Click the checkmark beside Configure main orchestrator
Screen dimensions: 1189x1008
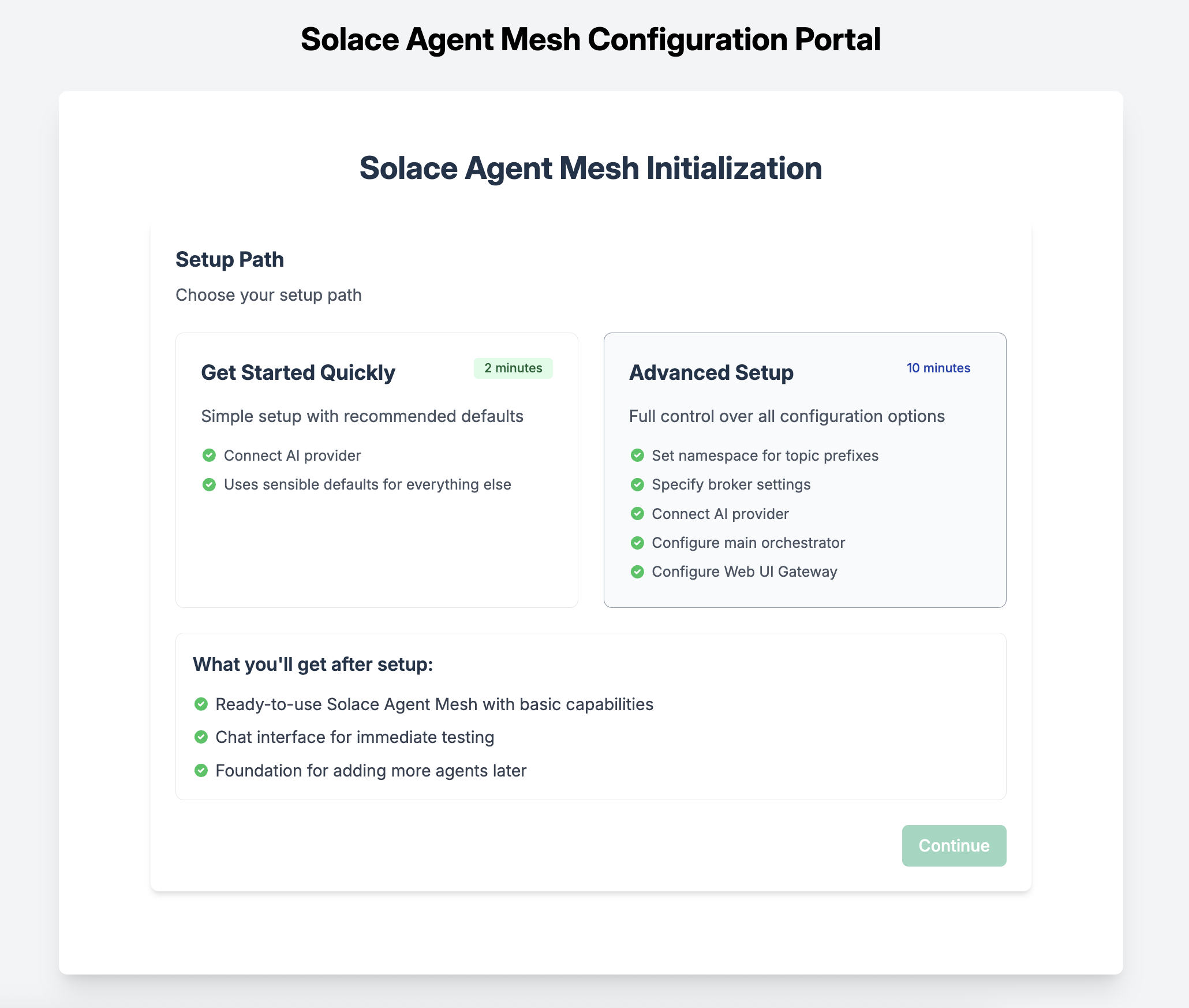(x=637, y=543)
